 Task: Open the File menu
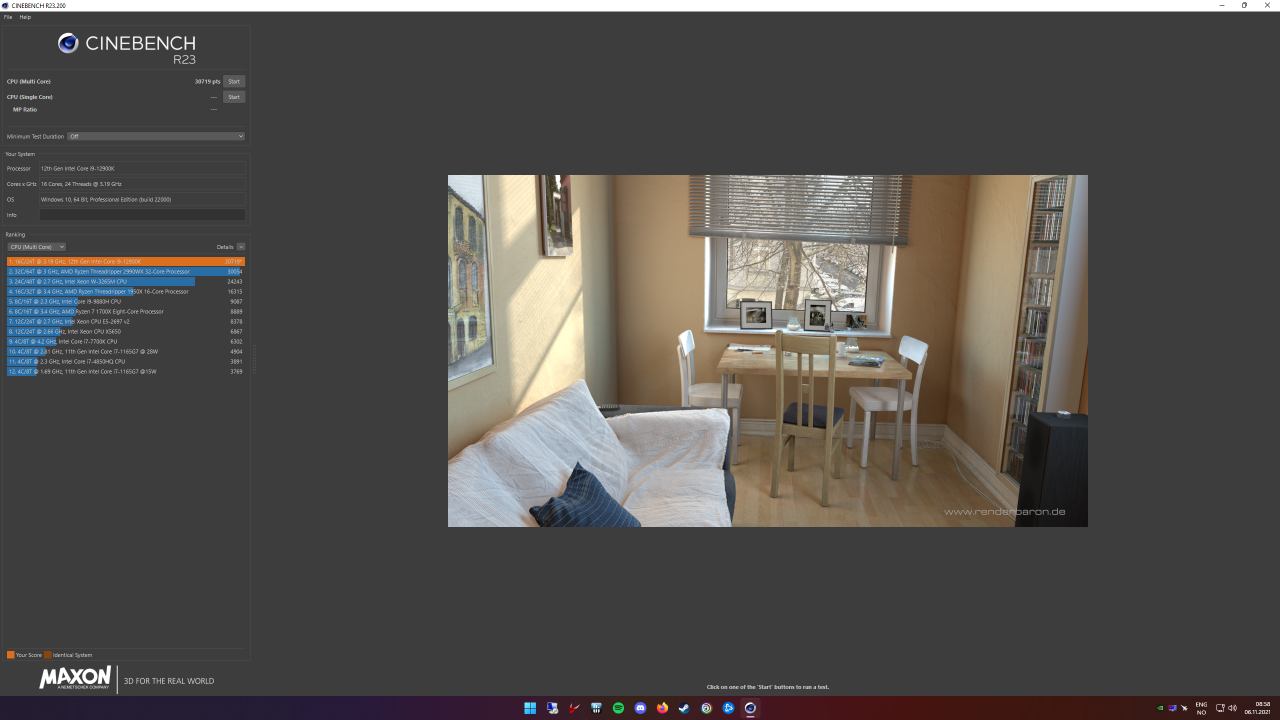pos(7,17)
